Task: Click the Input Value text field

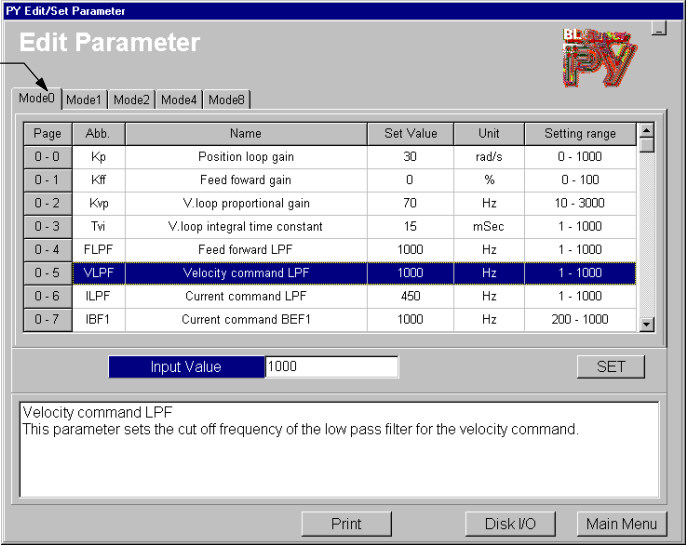Action: coord(331,367)
